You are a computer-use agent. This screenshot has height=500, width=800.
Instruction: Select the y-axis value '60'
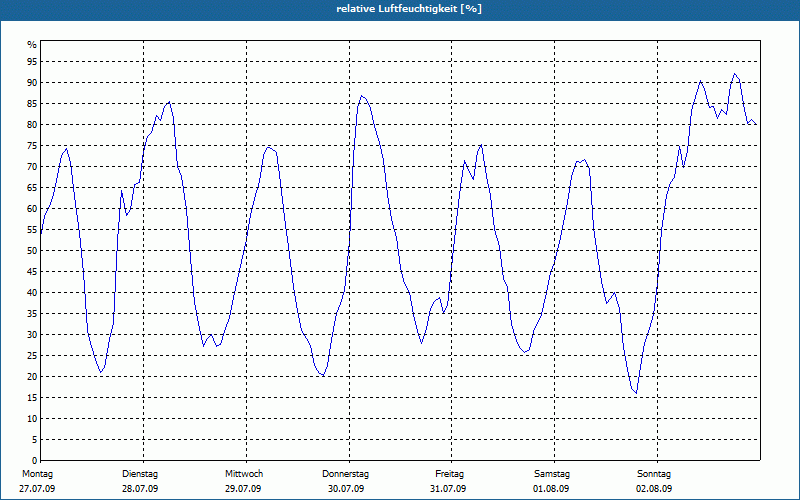(32, 209)
